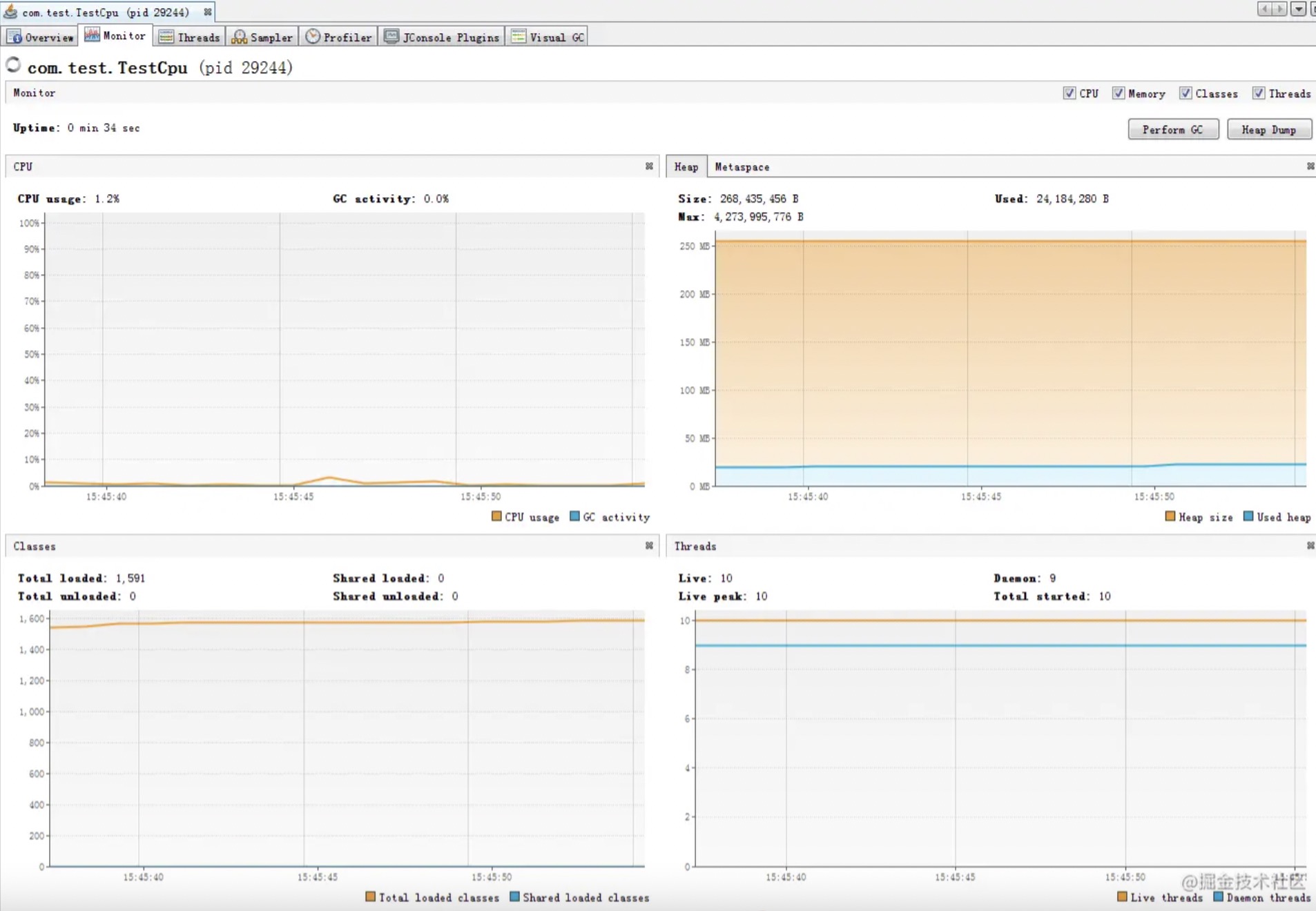
Task: Click Daemon threads legend swatch
Action: [x=1219, y=897]
